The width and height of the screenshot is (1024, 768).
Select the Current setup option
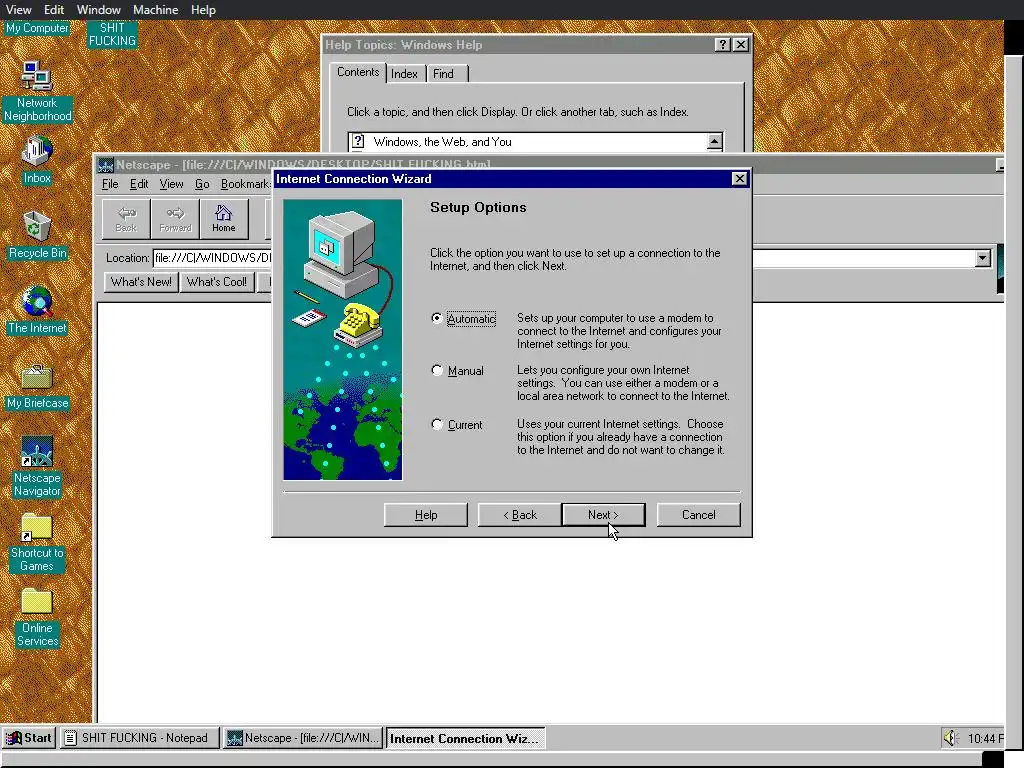coord(437,424)
